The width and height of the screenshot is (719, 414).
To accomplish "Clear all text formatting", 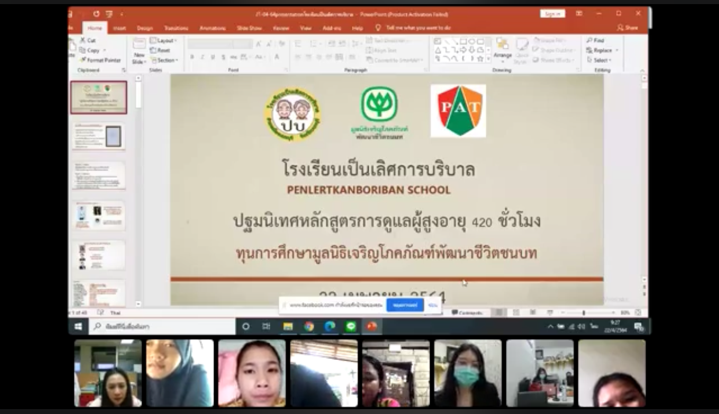I will tap(282, 44).
